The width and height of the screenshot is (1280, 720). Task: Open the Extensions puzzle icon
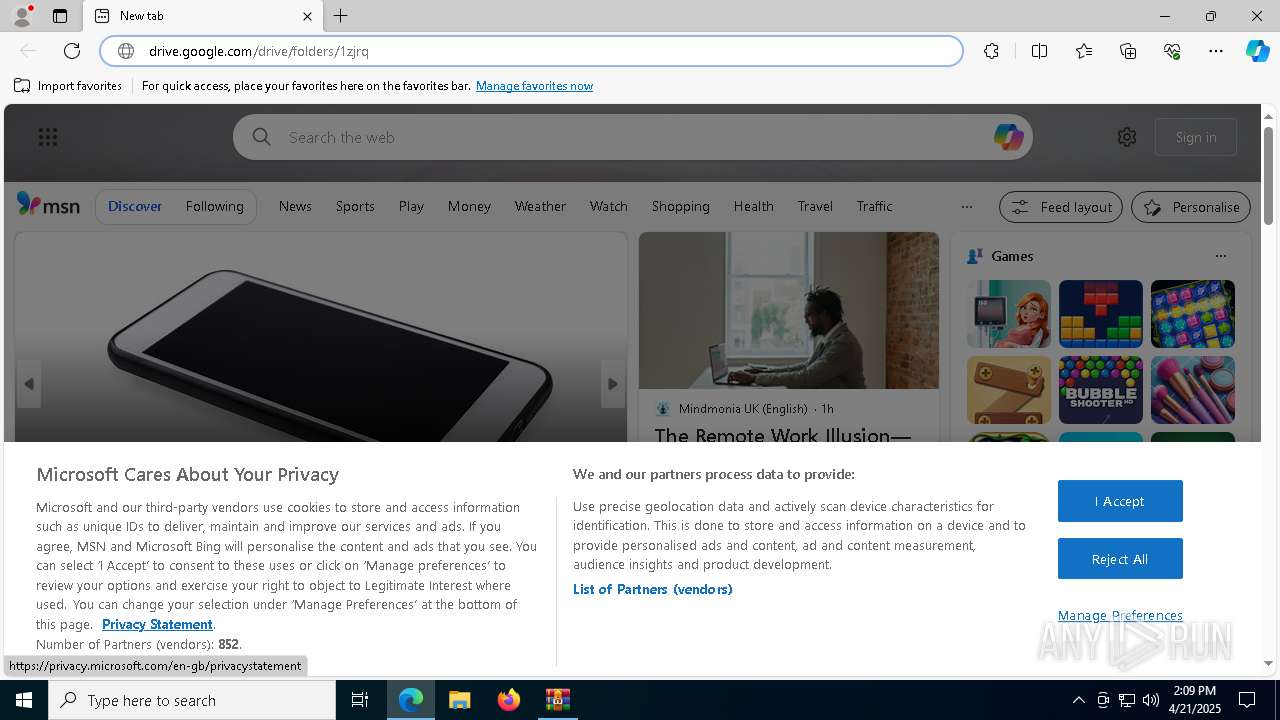pos(991,51)
